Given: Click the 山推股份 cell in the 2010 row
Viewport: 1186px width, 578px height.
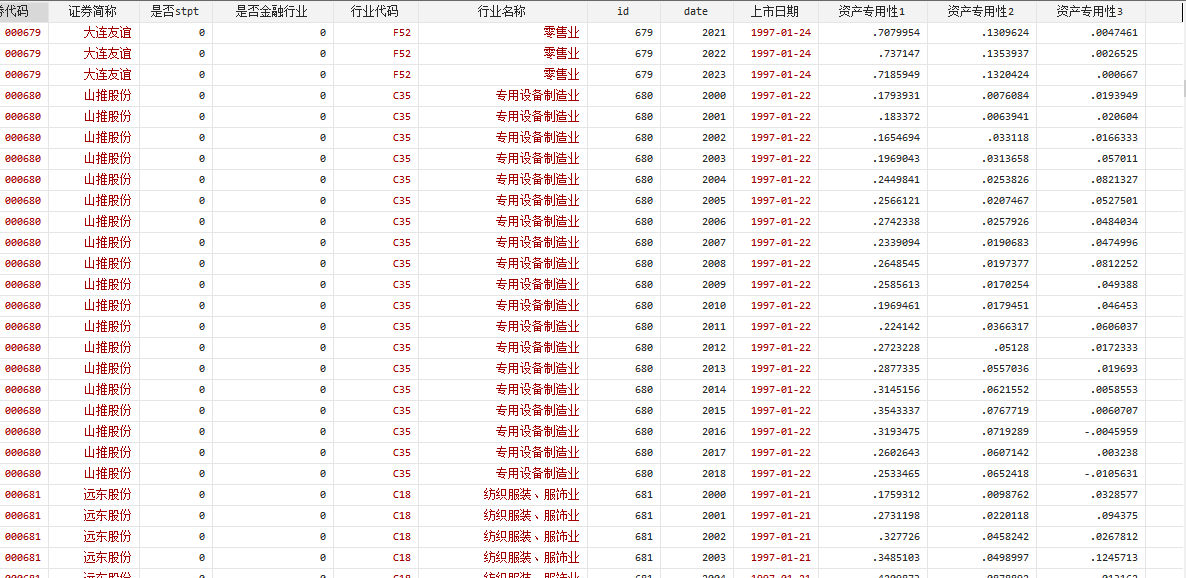Looking at the screenshot, I should click(x=107, y=305).
